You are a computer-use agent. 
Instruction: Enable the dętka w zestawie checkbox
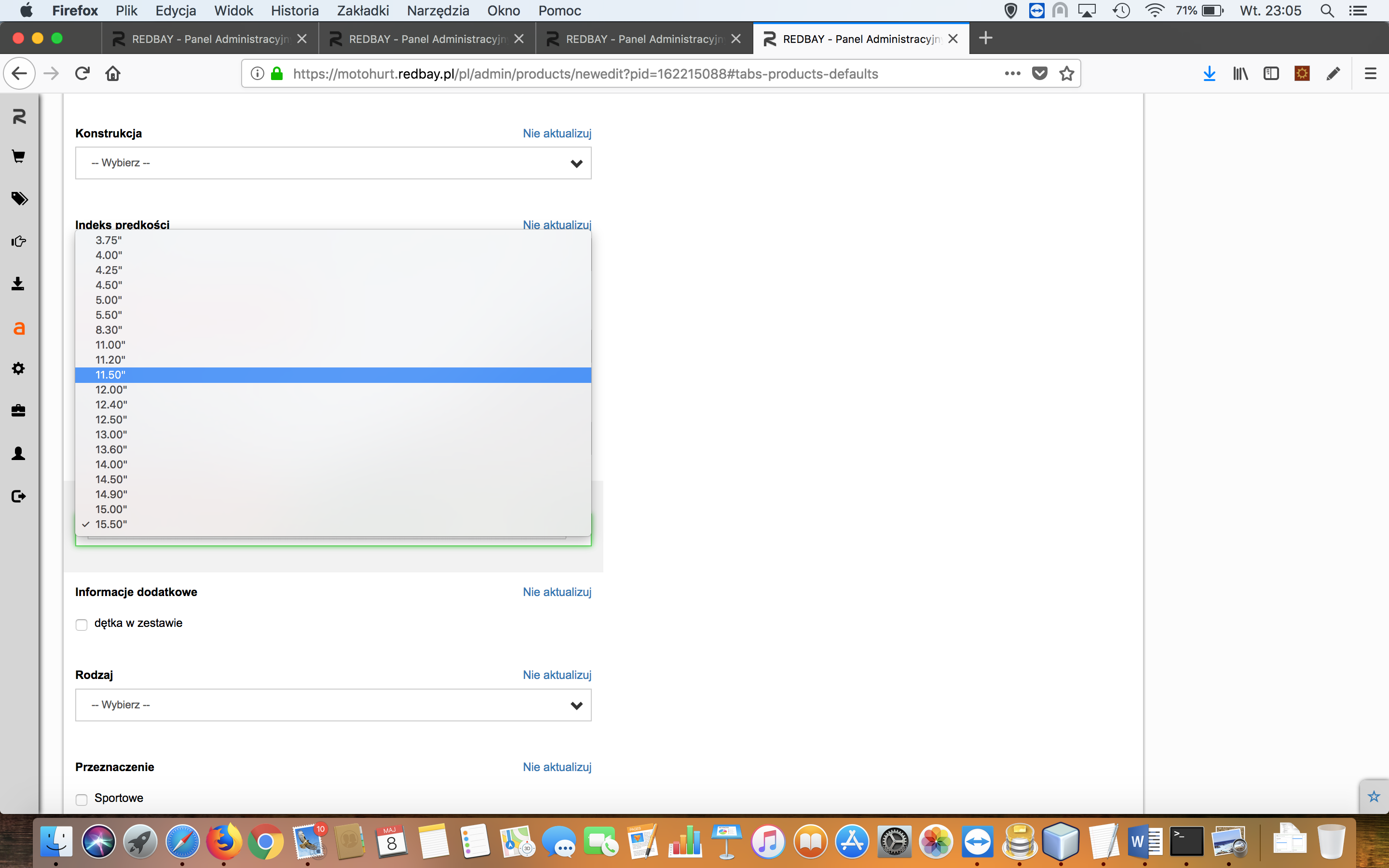click(x=82, y=624)
